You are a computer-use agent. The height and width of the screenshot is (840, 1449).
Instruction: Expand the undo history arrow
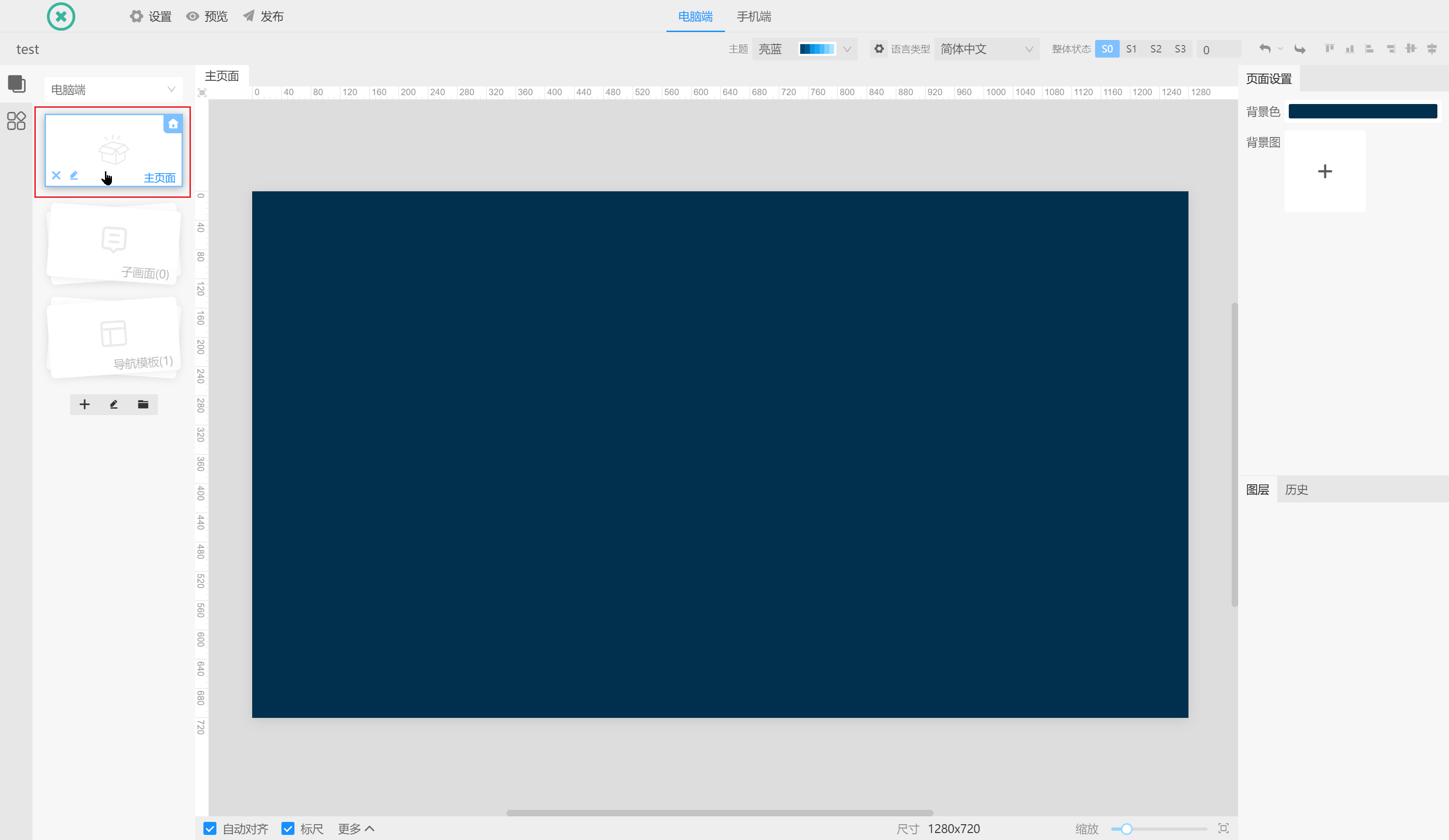click(x=1280, y=49)
